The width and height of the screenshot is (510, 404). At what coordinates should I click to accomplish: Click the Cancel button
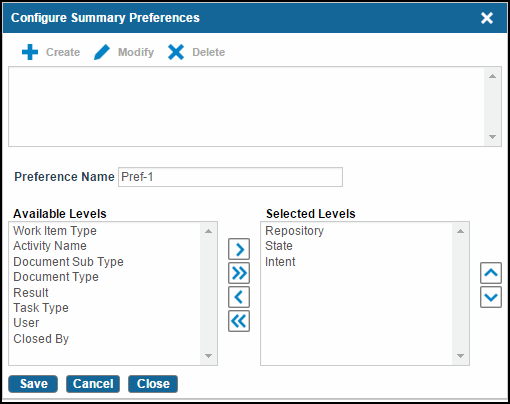[x=93, y=384]
